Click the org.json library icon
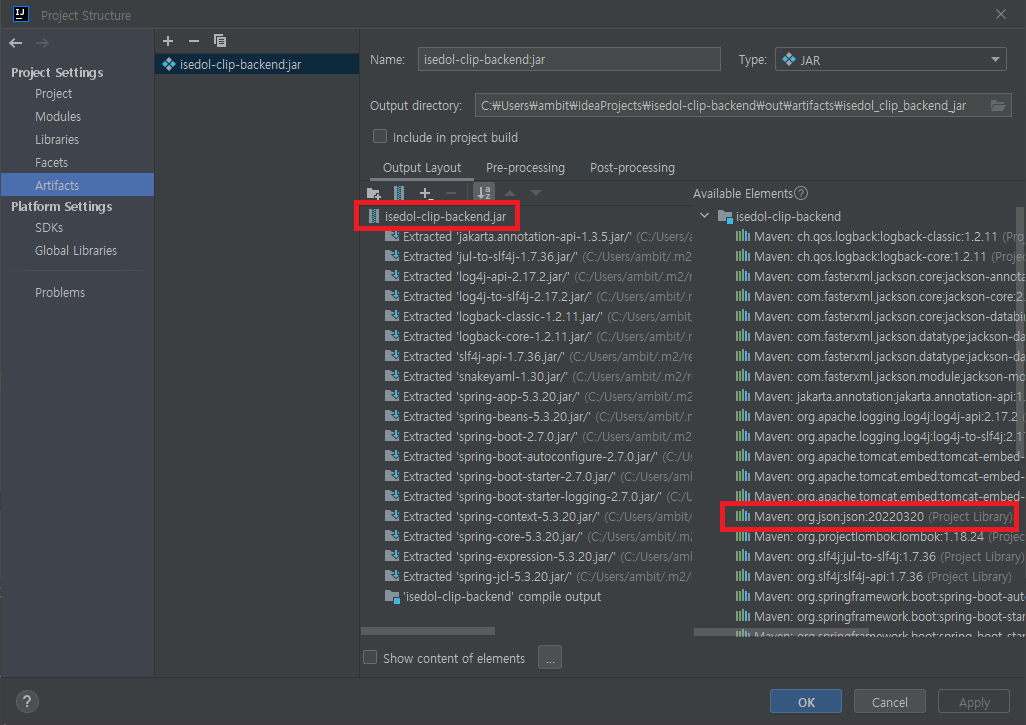The height and width of the screenshot is (725, 1026). click(742, 516)
